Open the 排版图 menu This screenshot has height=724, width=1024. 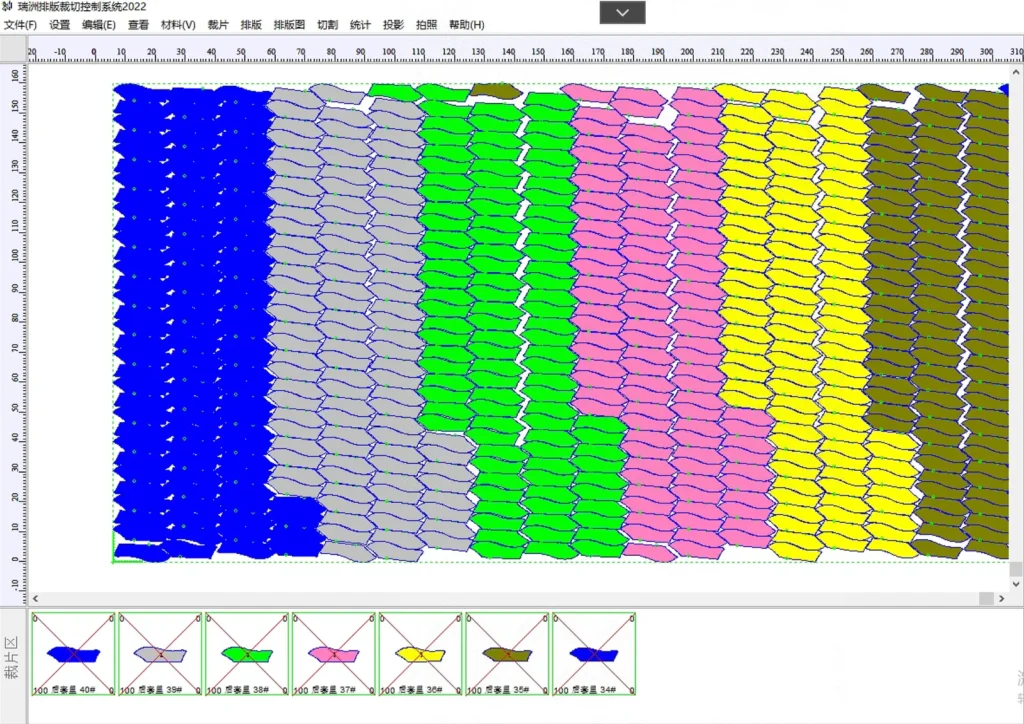pyautogui.click(x=289, y=25)
